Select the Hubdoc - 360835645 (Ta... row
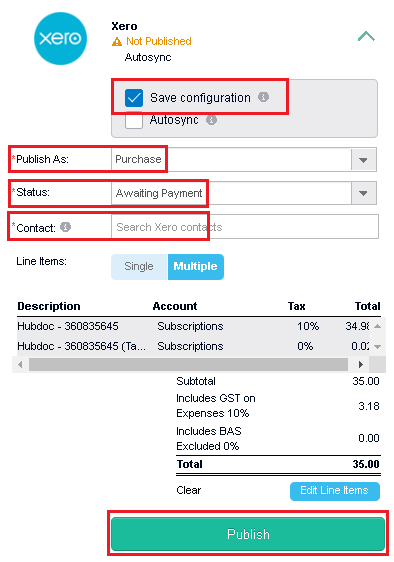Viewport: 394px width, 562px height. tap(193, 346)
